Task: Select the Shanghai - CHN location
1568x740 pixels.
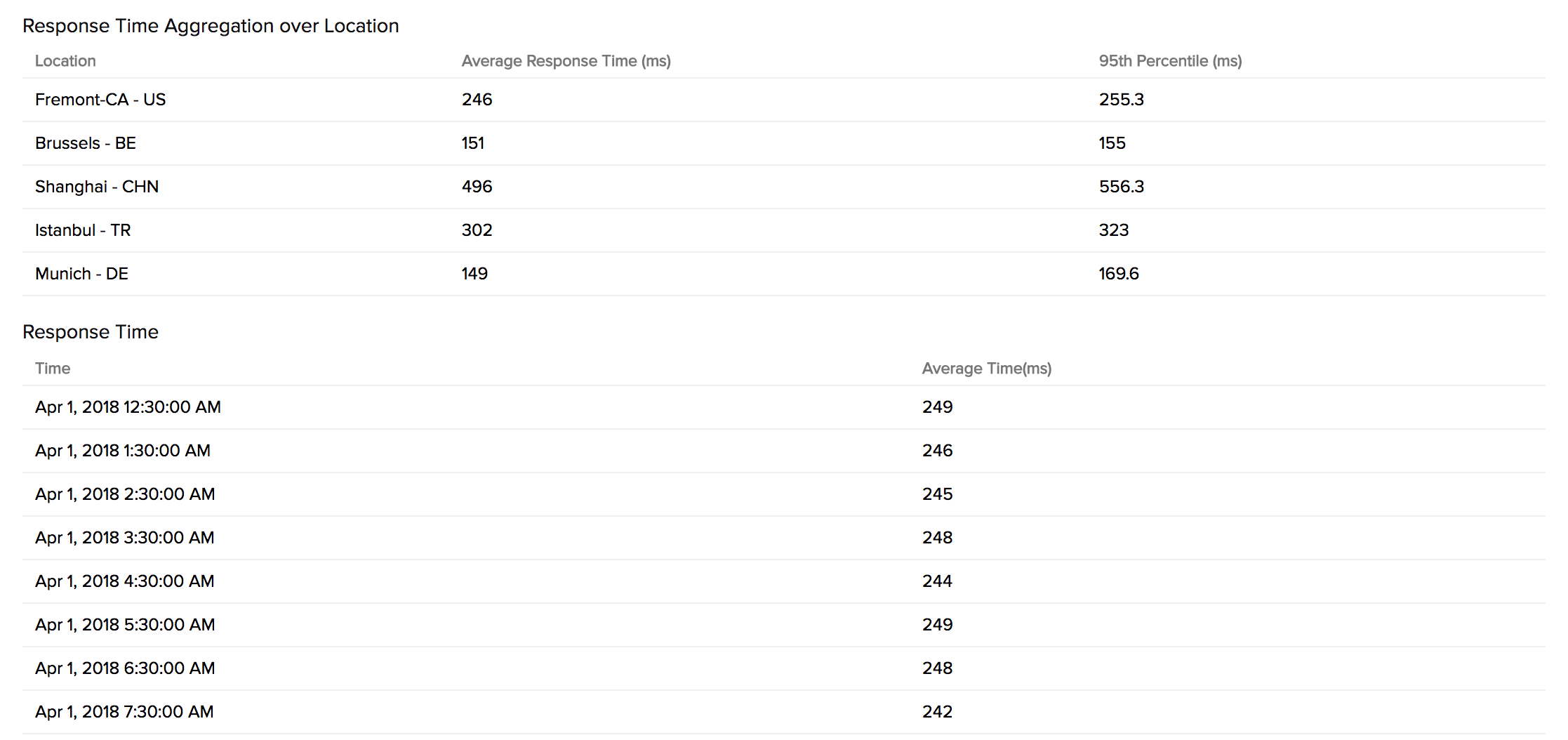Action: point(97,187)
